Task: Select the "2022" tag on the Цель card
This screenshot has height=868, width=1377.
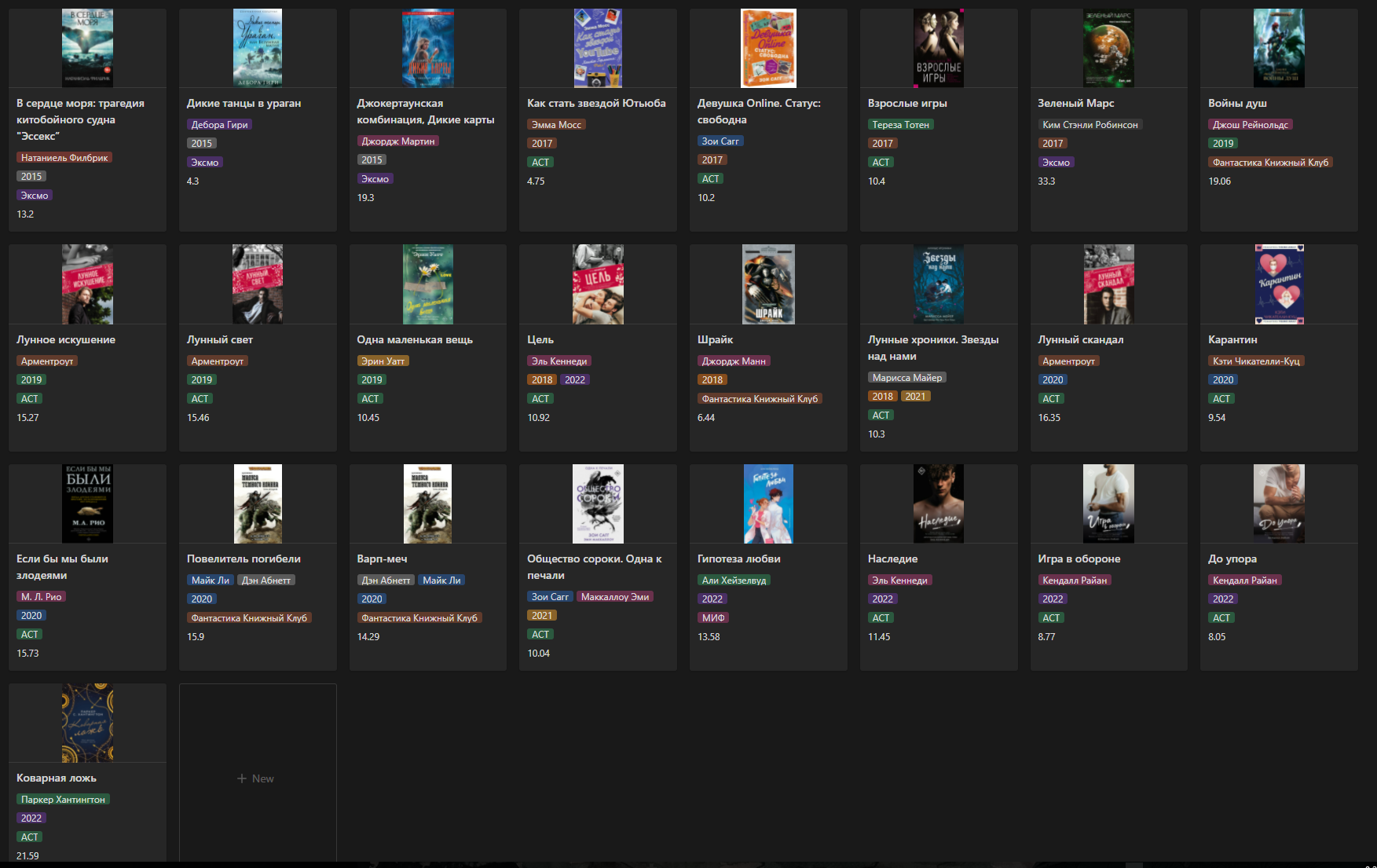Action: point(575,380)
